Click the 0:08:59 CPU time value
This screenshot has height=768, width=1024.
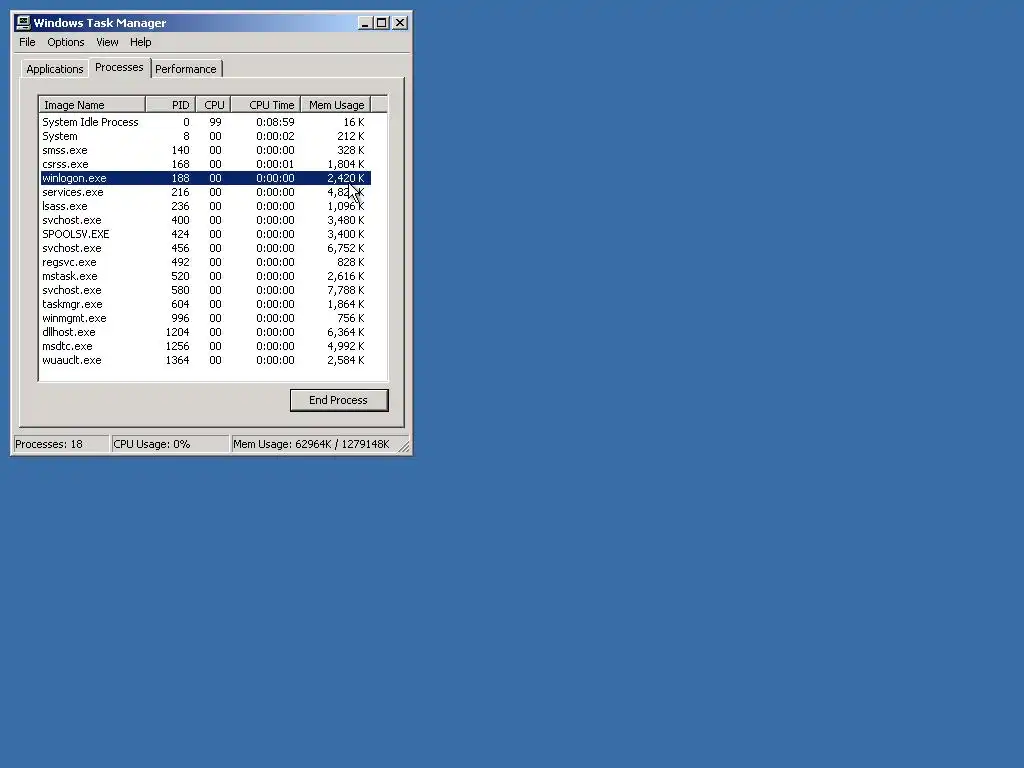[x=275, y=122]
